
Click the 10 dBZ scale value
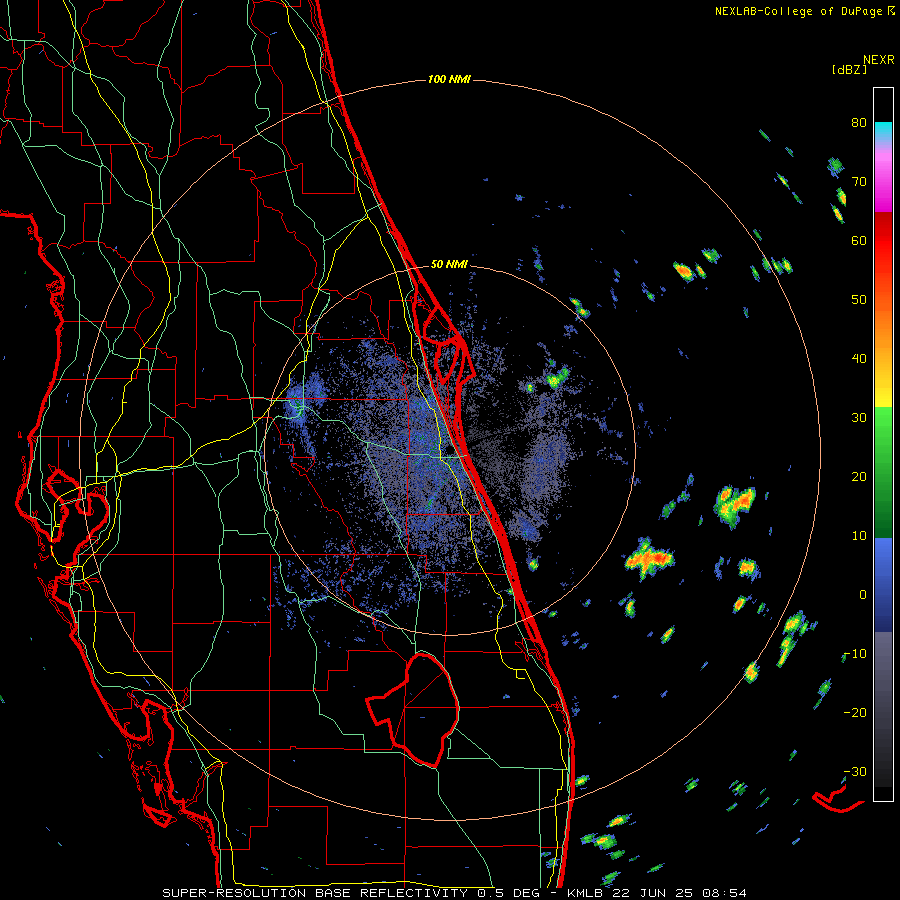point(859,536)
